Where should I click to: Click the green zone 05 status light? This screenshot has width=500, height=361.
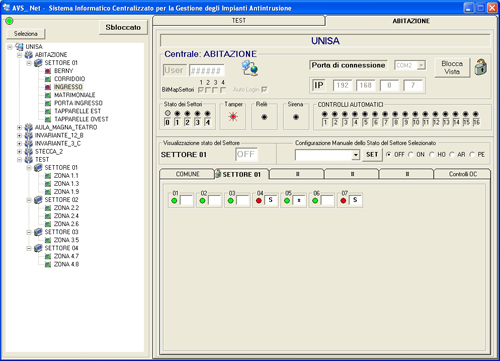point(287,201)
